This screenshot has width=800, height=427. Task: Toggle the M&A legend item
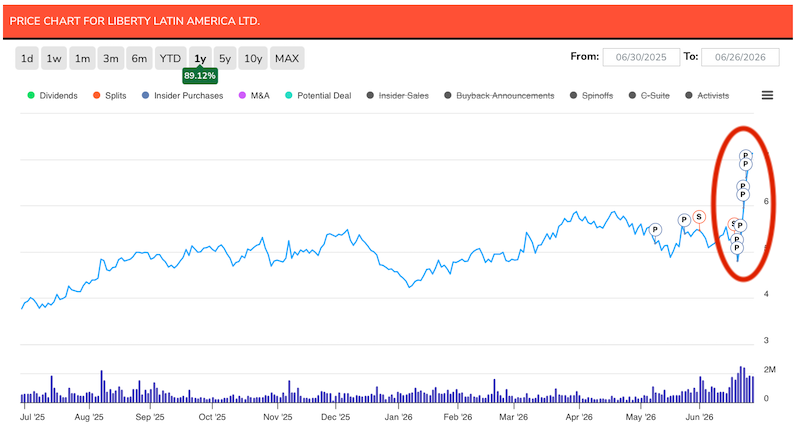tap(254, 95)
